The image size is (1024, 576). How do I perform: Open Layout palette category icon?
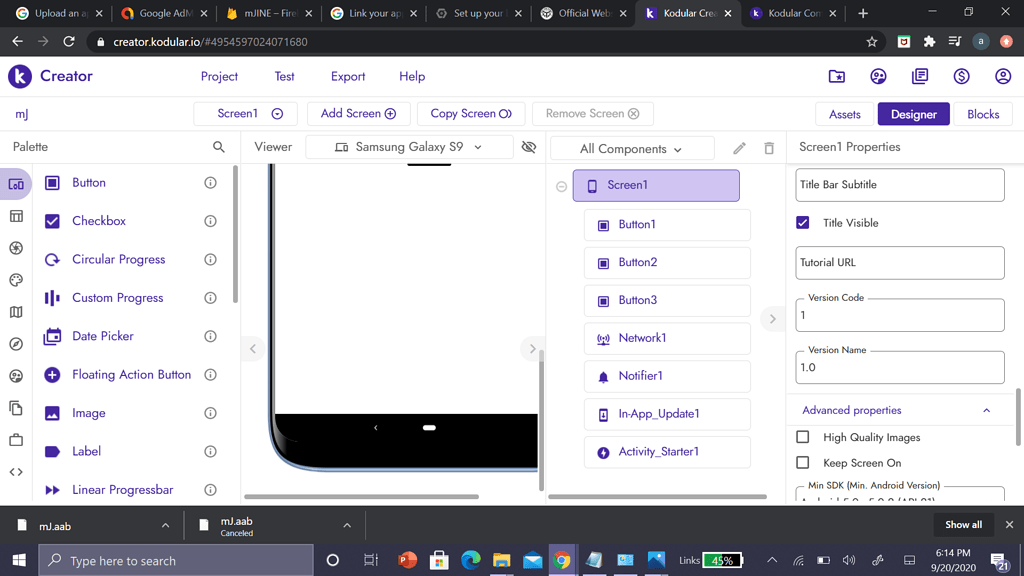click(16, 216)
